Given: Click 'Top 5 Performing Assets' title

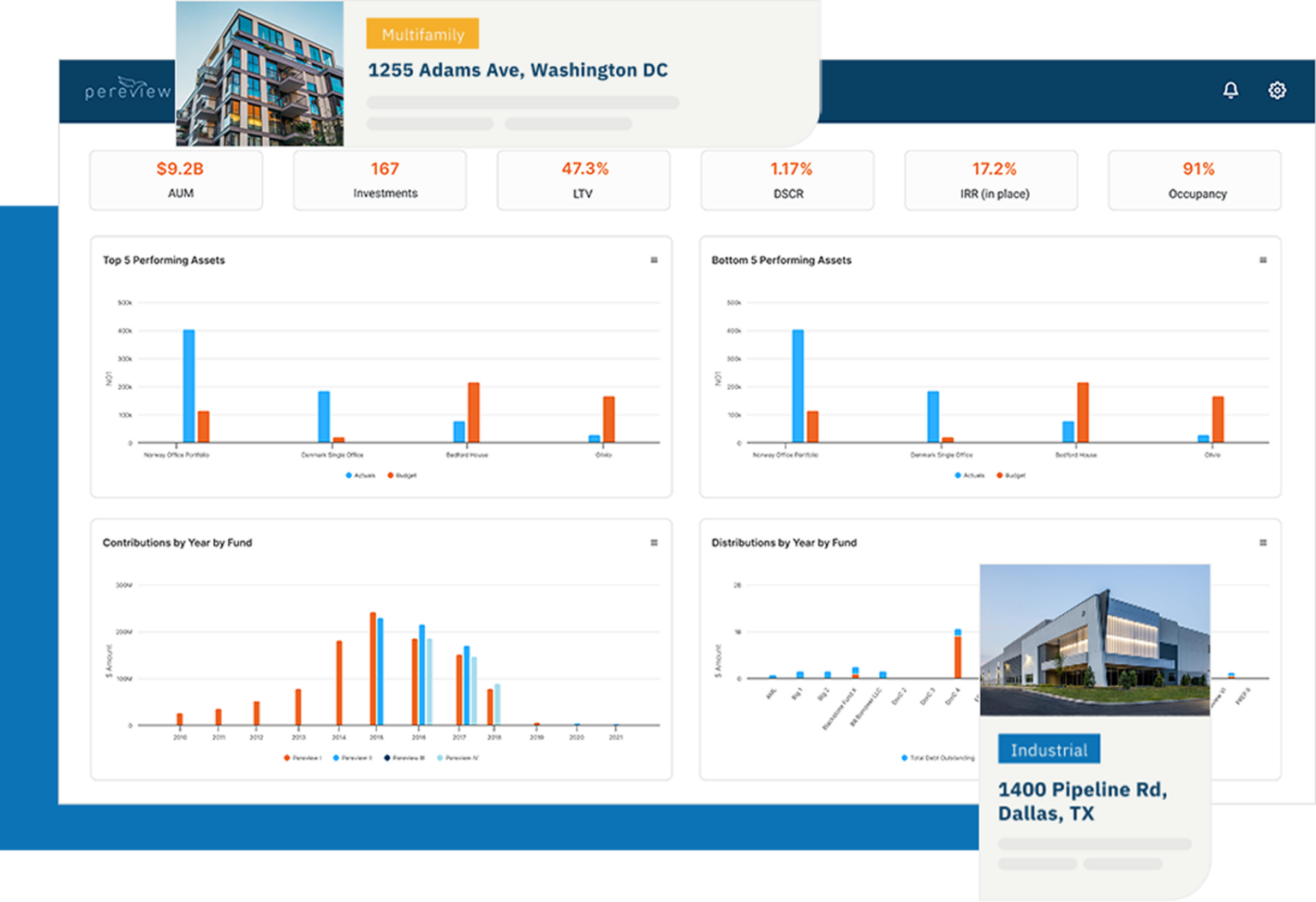Looking at the screenshot, I should click(x=164, y=260).
